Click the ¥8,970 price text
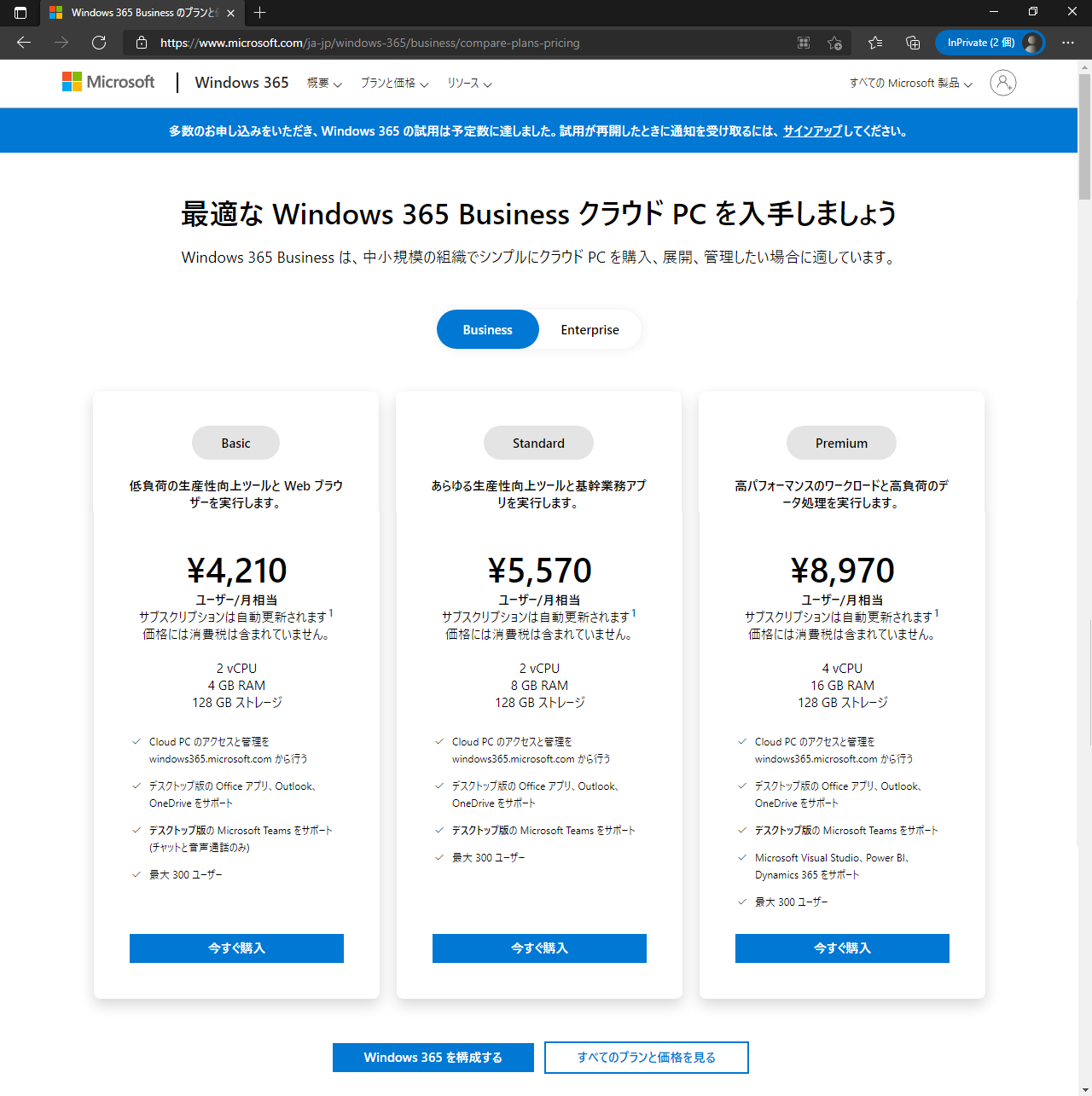Image resolution: width=1092 pixels, height=1096 pixels. 843,571
